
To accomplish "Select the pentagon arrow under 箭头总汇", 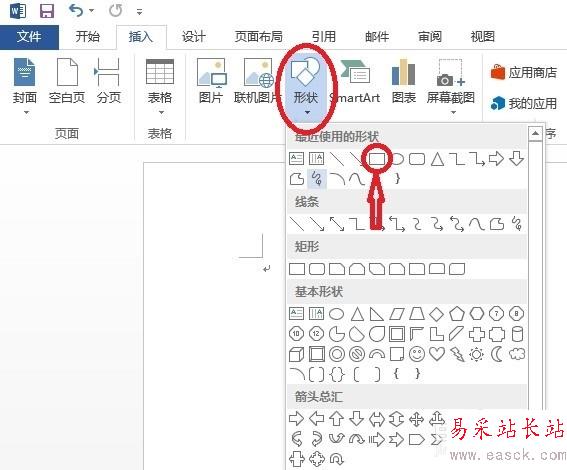I will pos(417,440).
